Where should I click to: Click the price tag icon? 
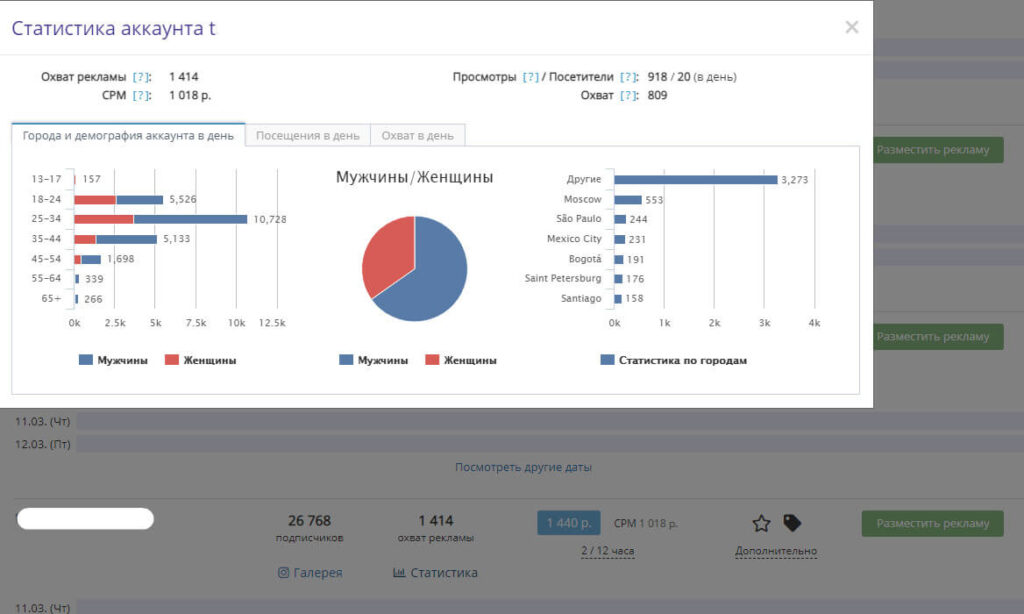coord(791,523)
